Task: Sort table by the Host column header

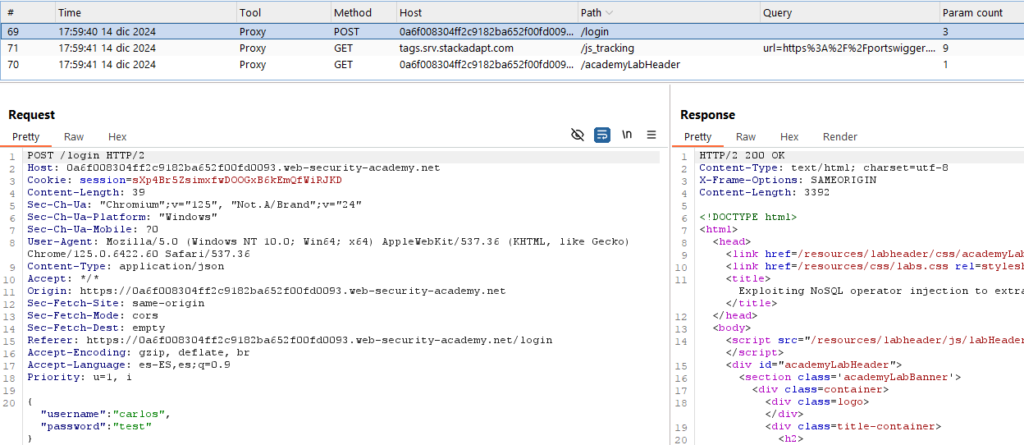Action: pyautogui.click(x=486, y=12)
